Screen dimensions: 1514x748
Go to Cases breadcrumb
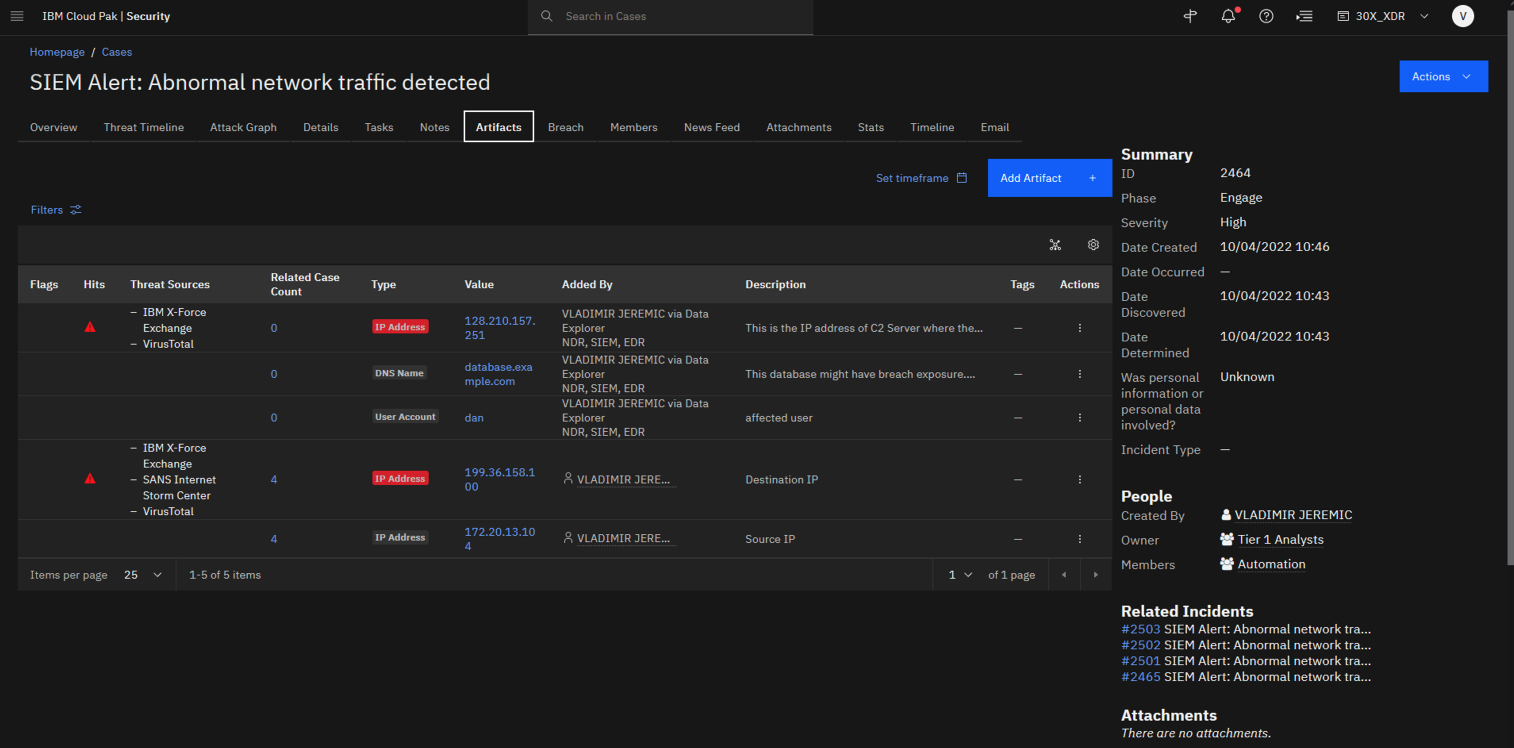[x=117, y=52]
